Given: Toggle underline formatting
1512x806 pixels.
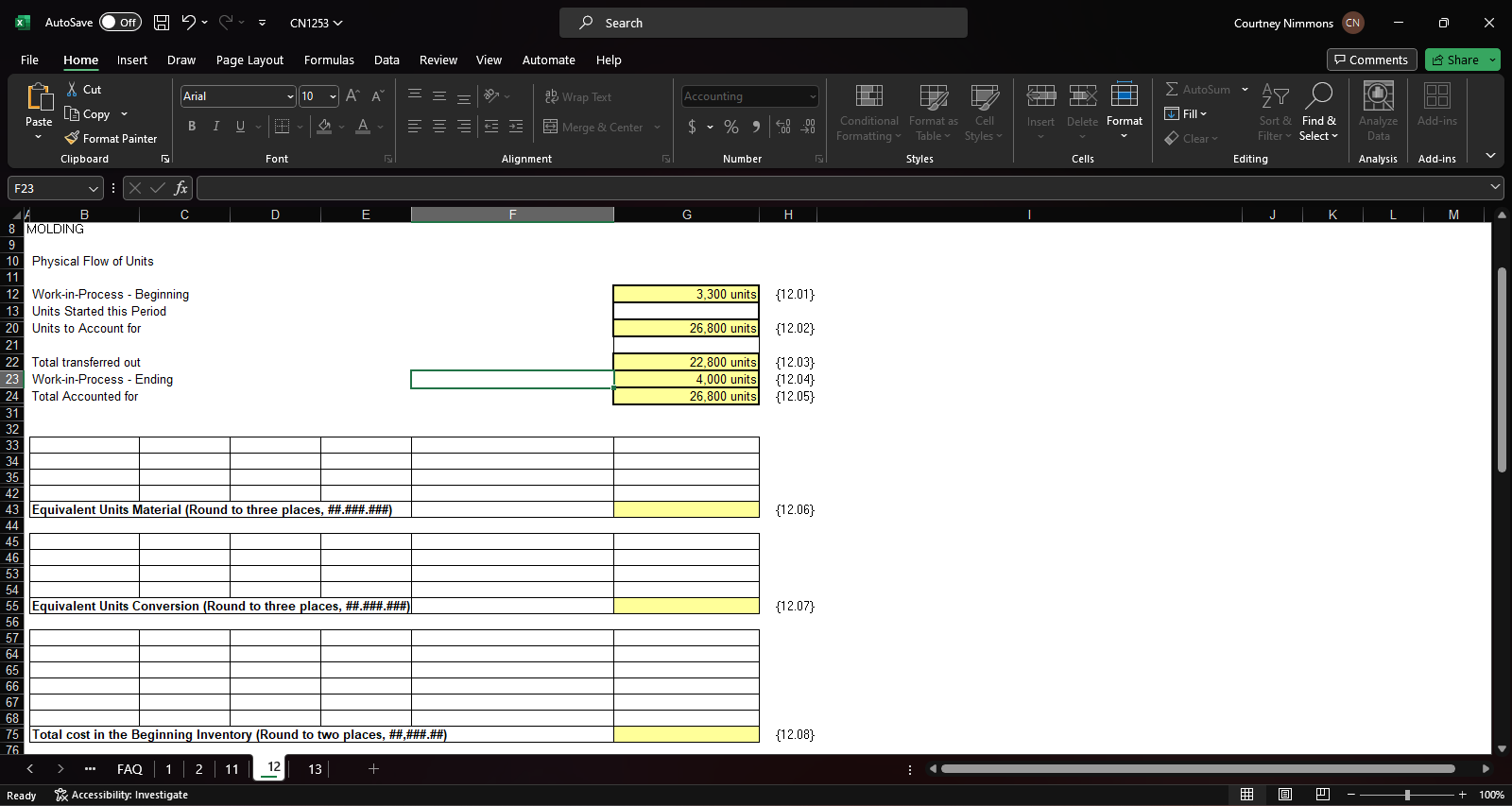Looking at the screenshot, I should point(240,127).
